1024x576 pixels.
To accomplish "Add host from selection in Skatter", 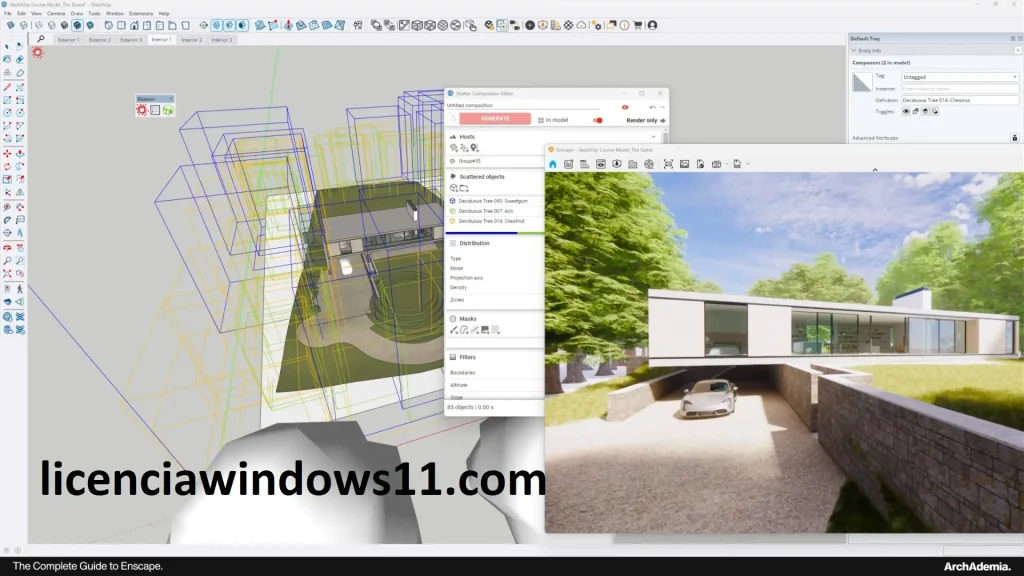I will click(x=454, y=148).
